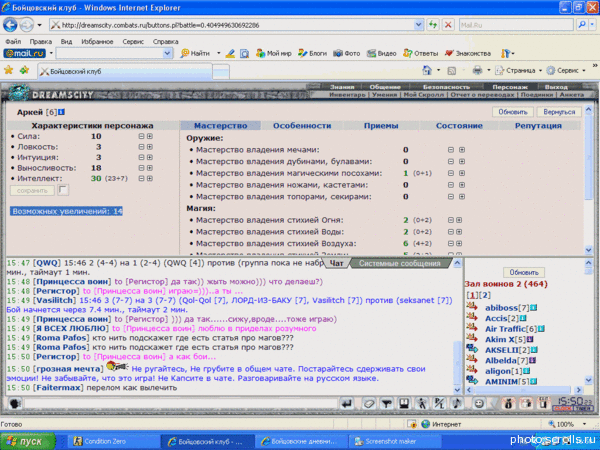Image resolution: width=600 pixels, height=450 pixels.
Task: Switch to Системные сообщения chat tab
Action: pyautogui.click(x=399, y=263)
